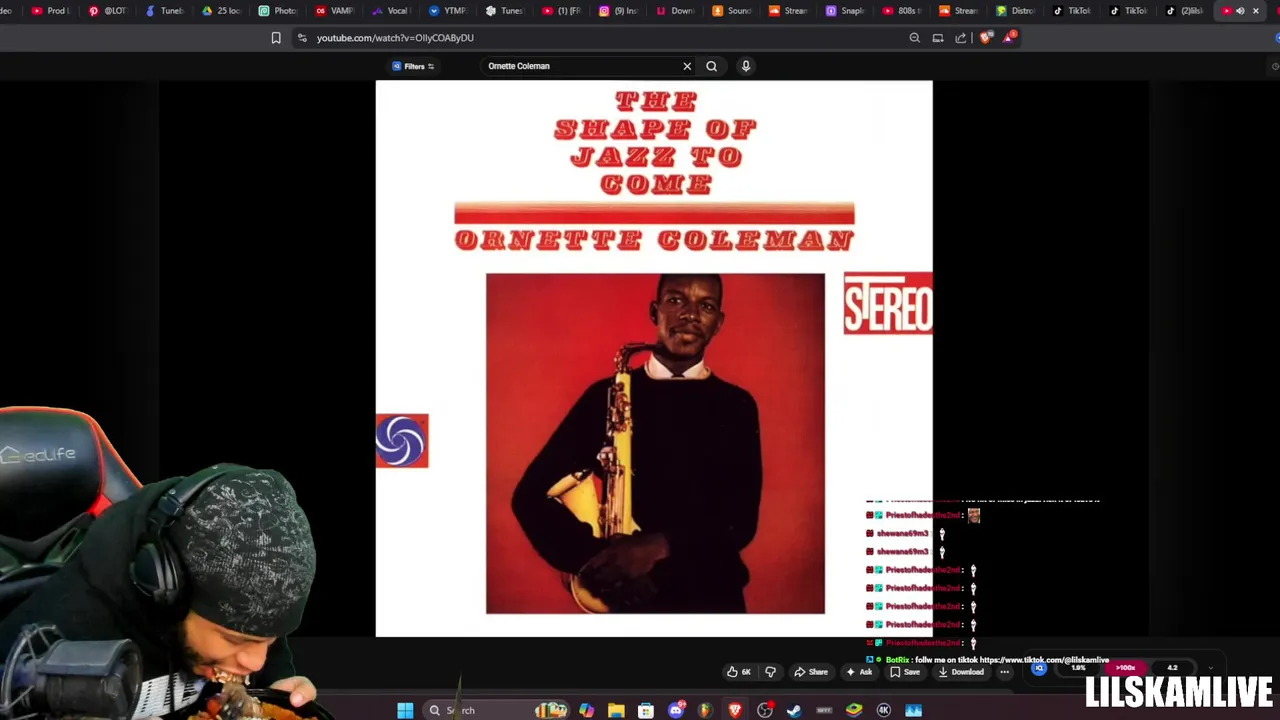Viewport: 1280px width, 720px height.
Task: Open the more actions ellipsis menu
Action: (x=1004, y=672)
